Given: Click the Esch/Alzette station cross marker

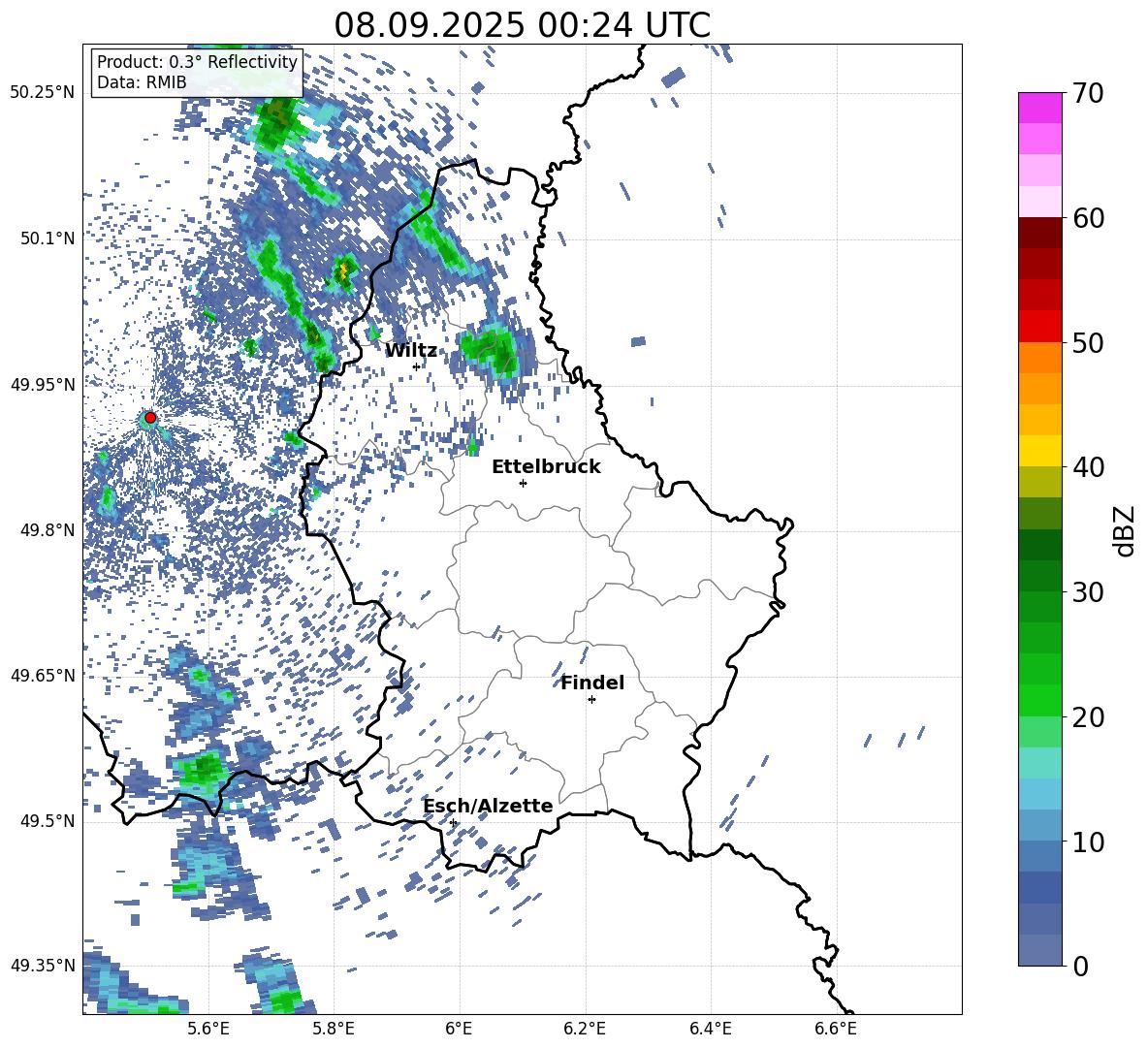Looking at the screenshot, I should (x=453, y=822).
